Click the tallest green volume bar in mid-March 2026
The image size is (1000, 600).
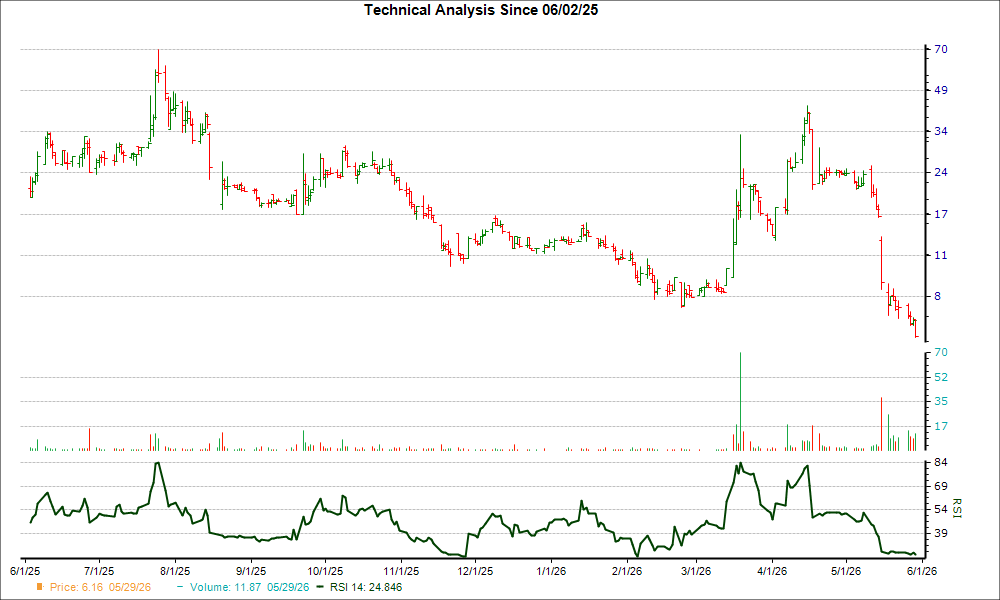coord(740,402)
